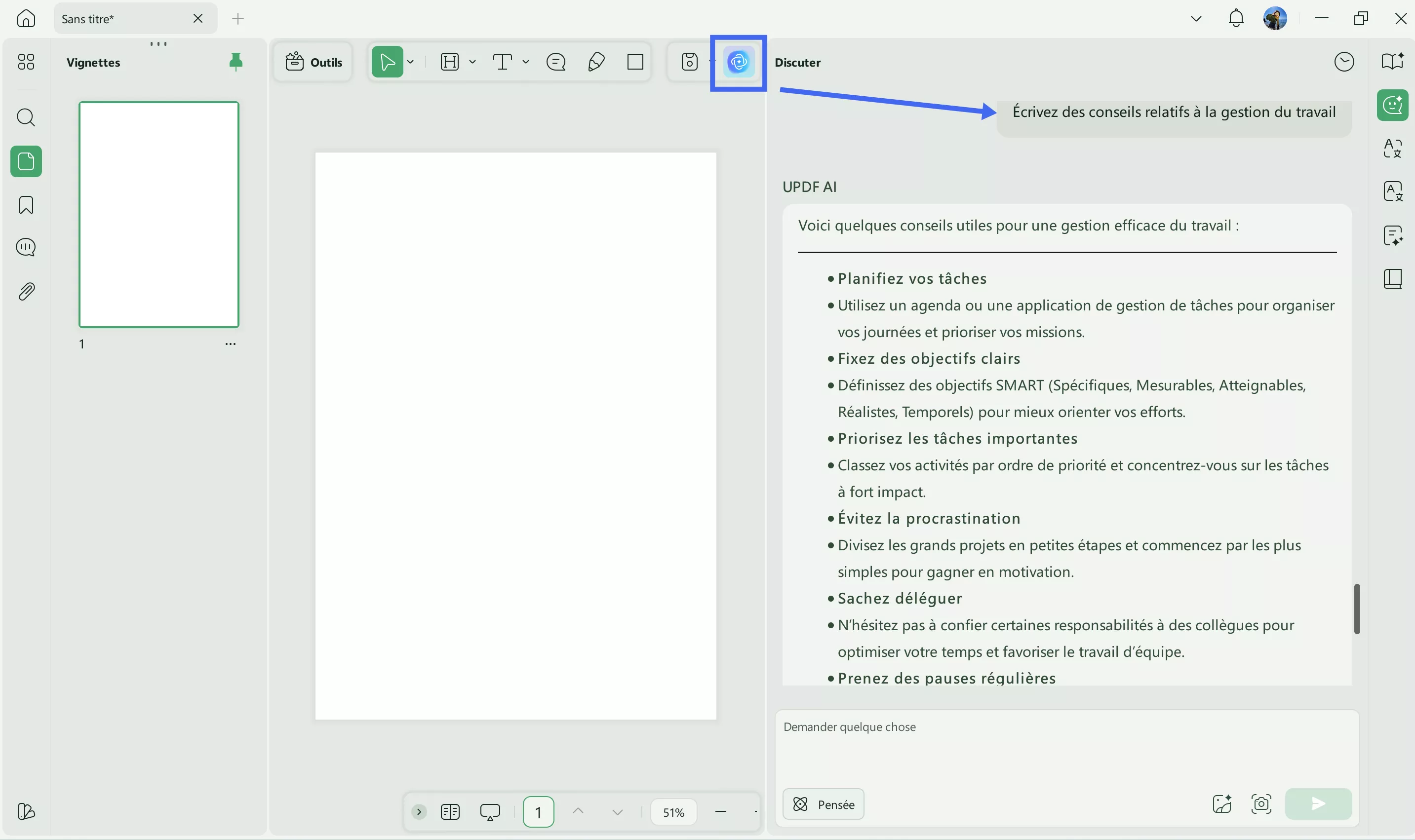Toggle the Pensée mode in the chat
The width and height of the screenshot is (1415, 840).
[822, 804]
